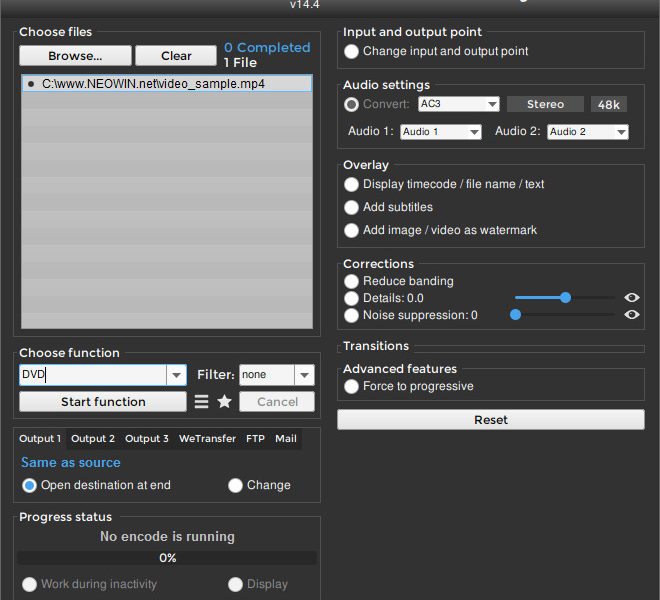Screen dimensions: 660x600
Task: Click the Details slider handle
Action: [565, 297]
